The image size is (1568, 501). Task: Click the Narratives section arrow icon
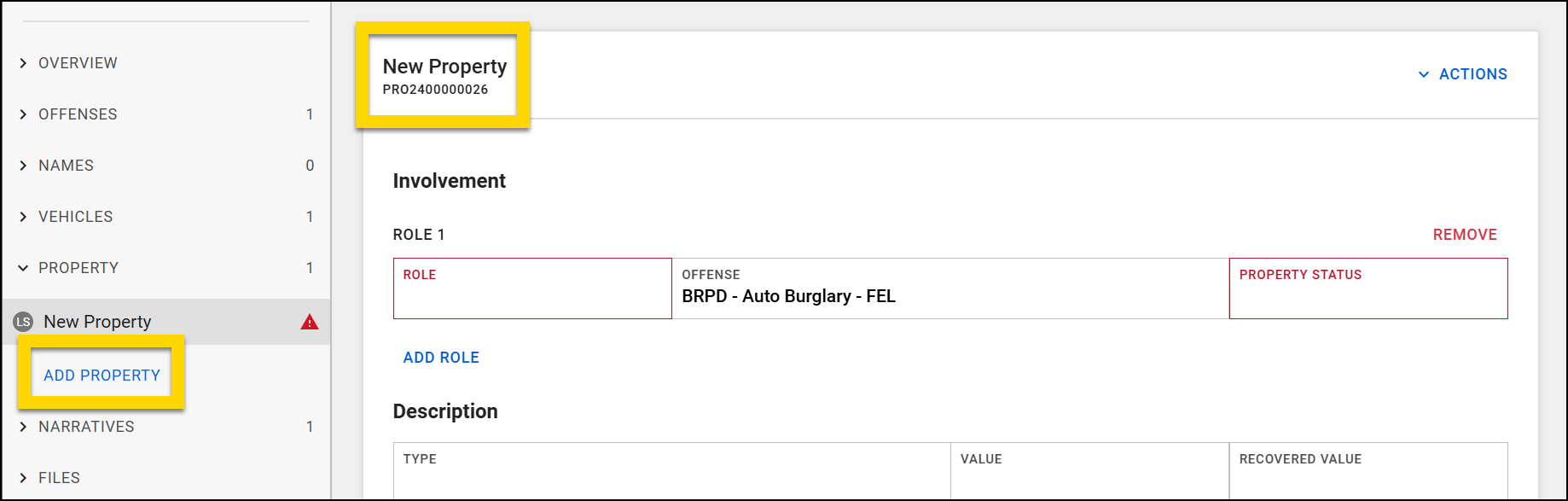coord(23,426)
